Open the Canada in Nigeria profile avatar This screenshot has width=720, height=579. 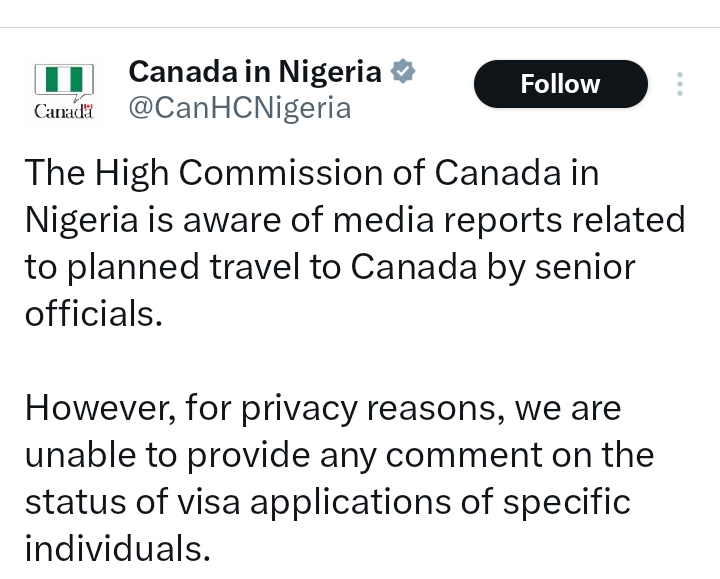(x=64, y=91)
